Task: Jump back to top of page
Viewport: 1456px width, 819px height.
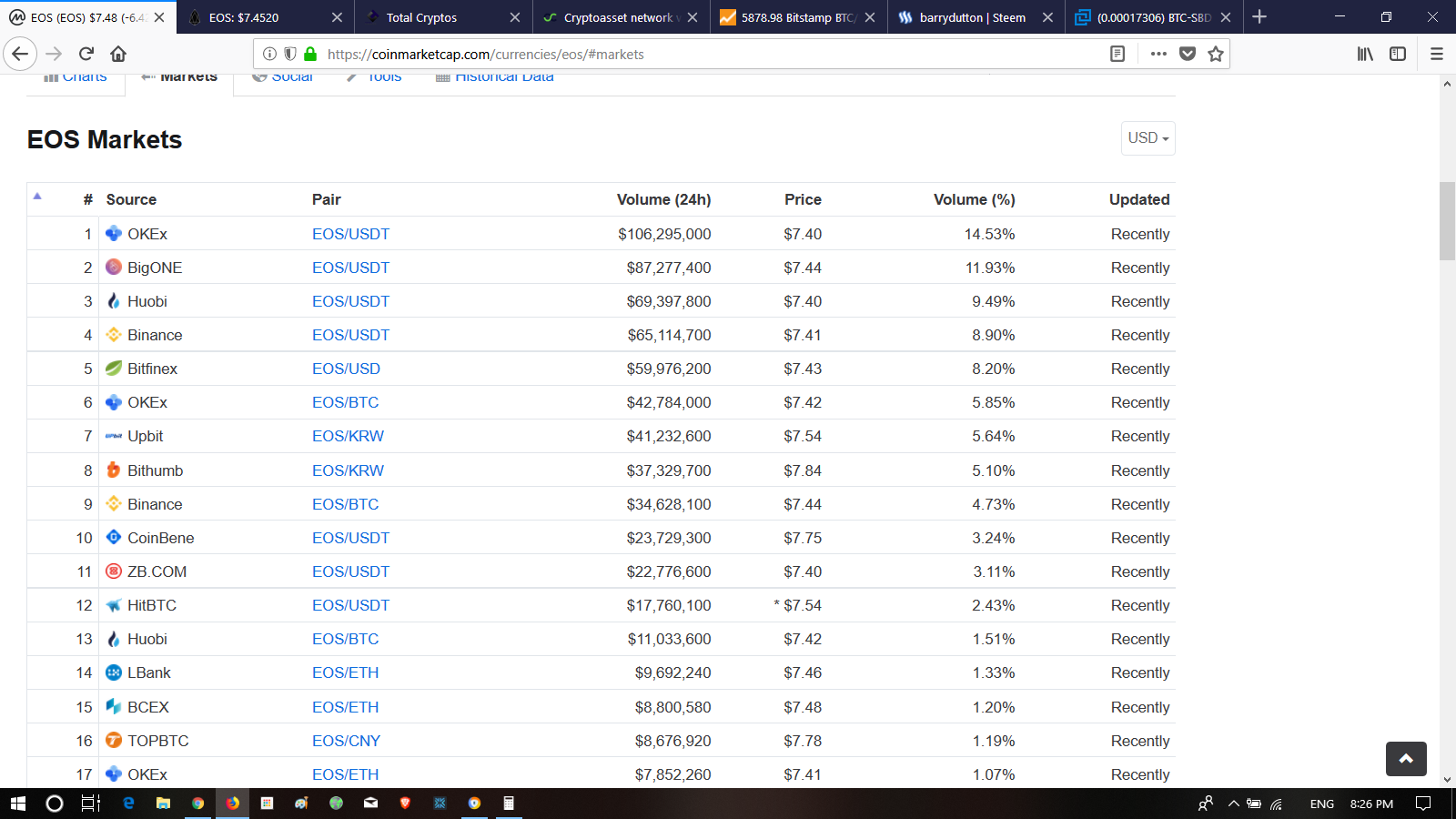Action: 1406,759
